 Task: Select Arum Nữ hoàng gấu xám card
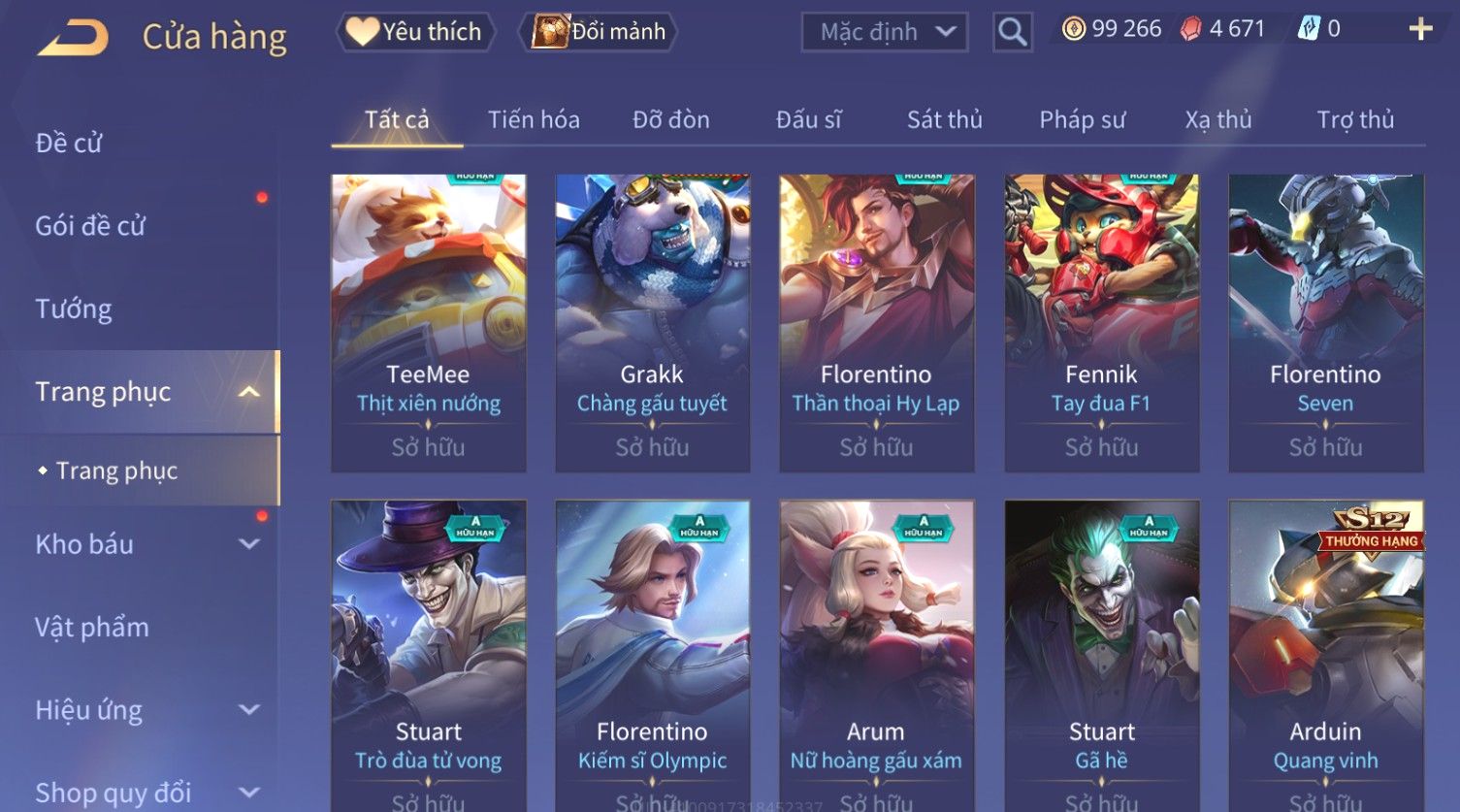pos(876,655)
